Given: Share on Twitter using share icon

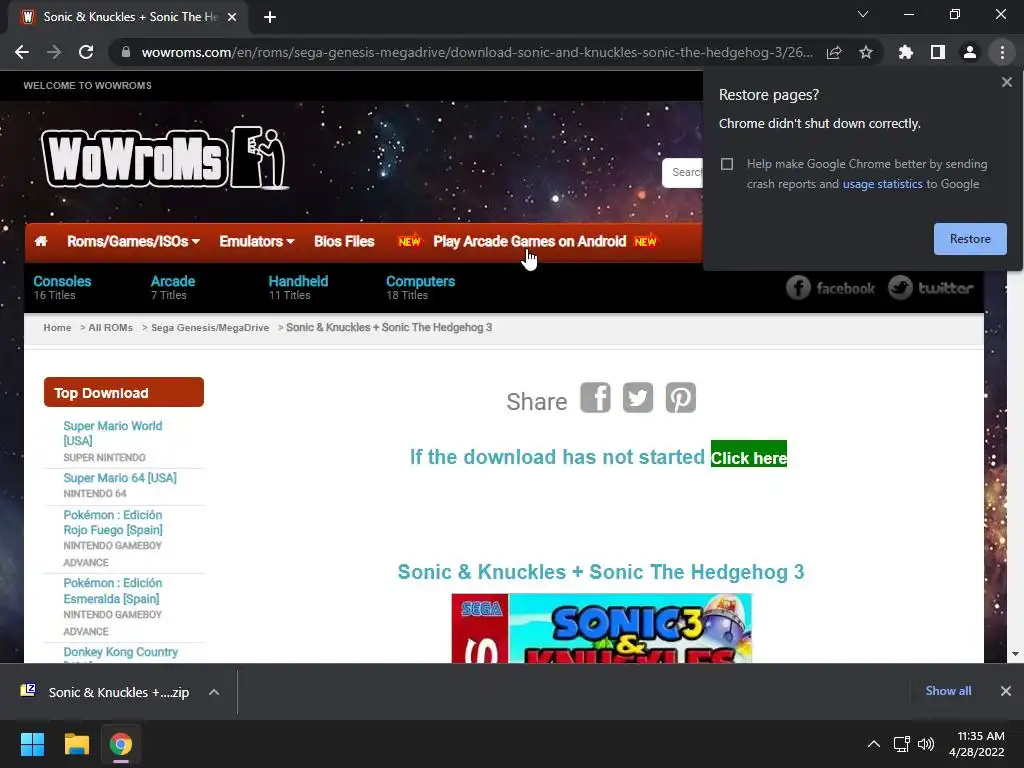Looking at the screenshot, I should click(637, 398).
